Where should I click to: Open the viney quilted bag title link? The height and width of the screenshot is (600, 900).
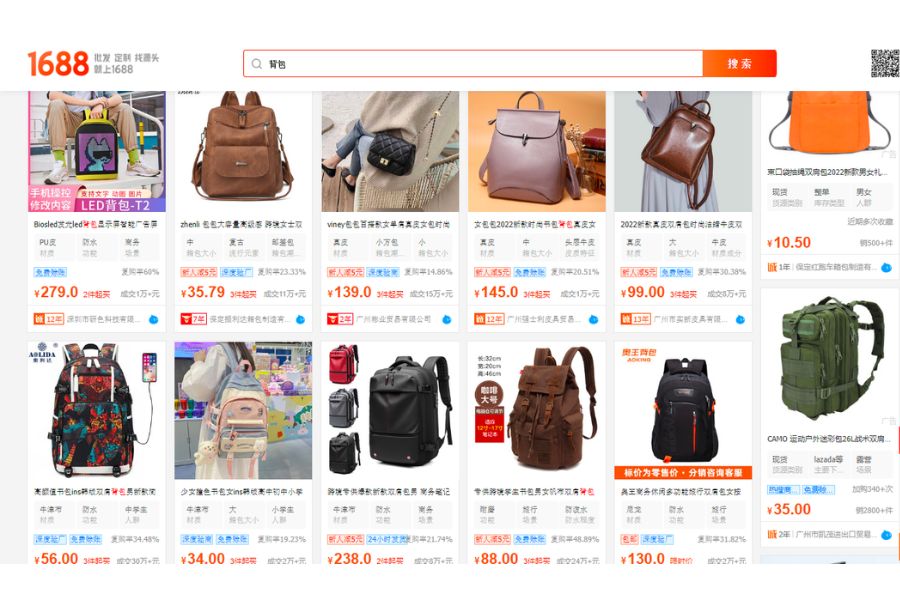[389, 224]
